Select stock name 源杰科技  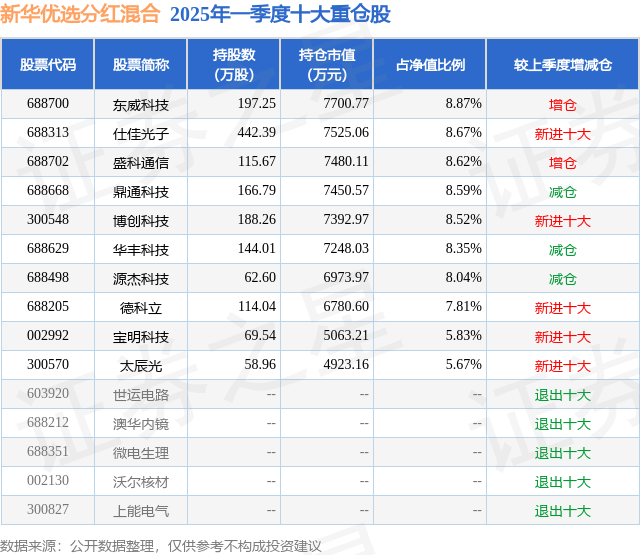141,279
